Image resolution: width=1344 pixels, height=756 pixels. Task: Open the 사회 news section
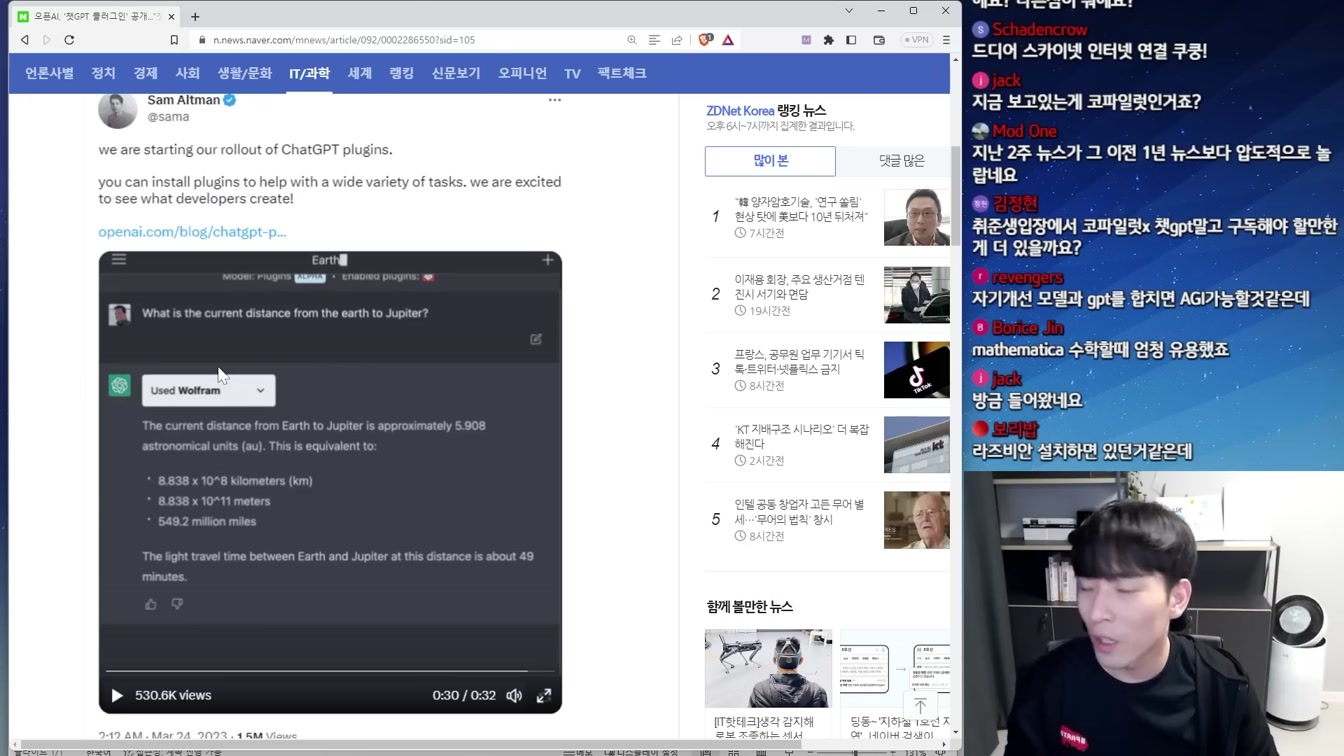tap(187, 73)
